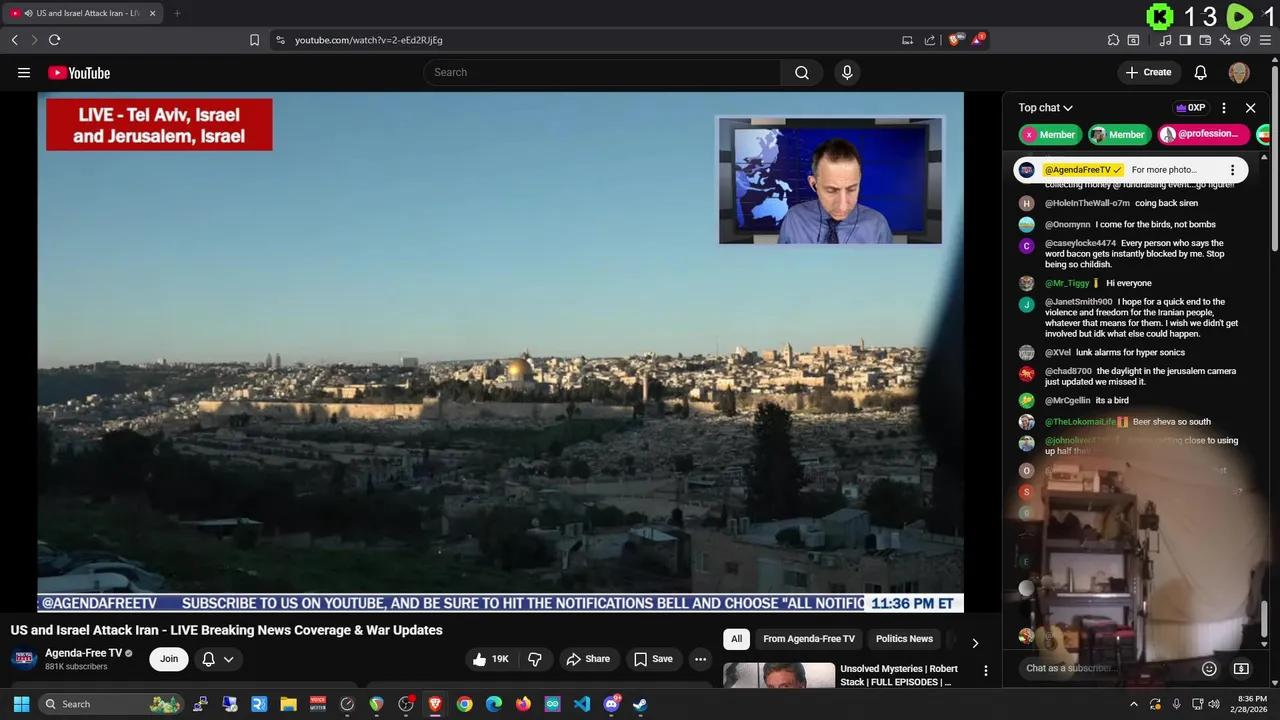Click the Windows taskbar Search box
This screenshot has width=1280, height=720.
click(x=113, y=704)
